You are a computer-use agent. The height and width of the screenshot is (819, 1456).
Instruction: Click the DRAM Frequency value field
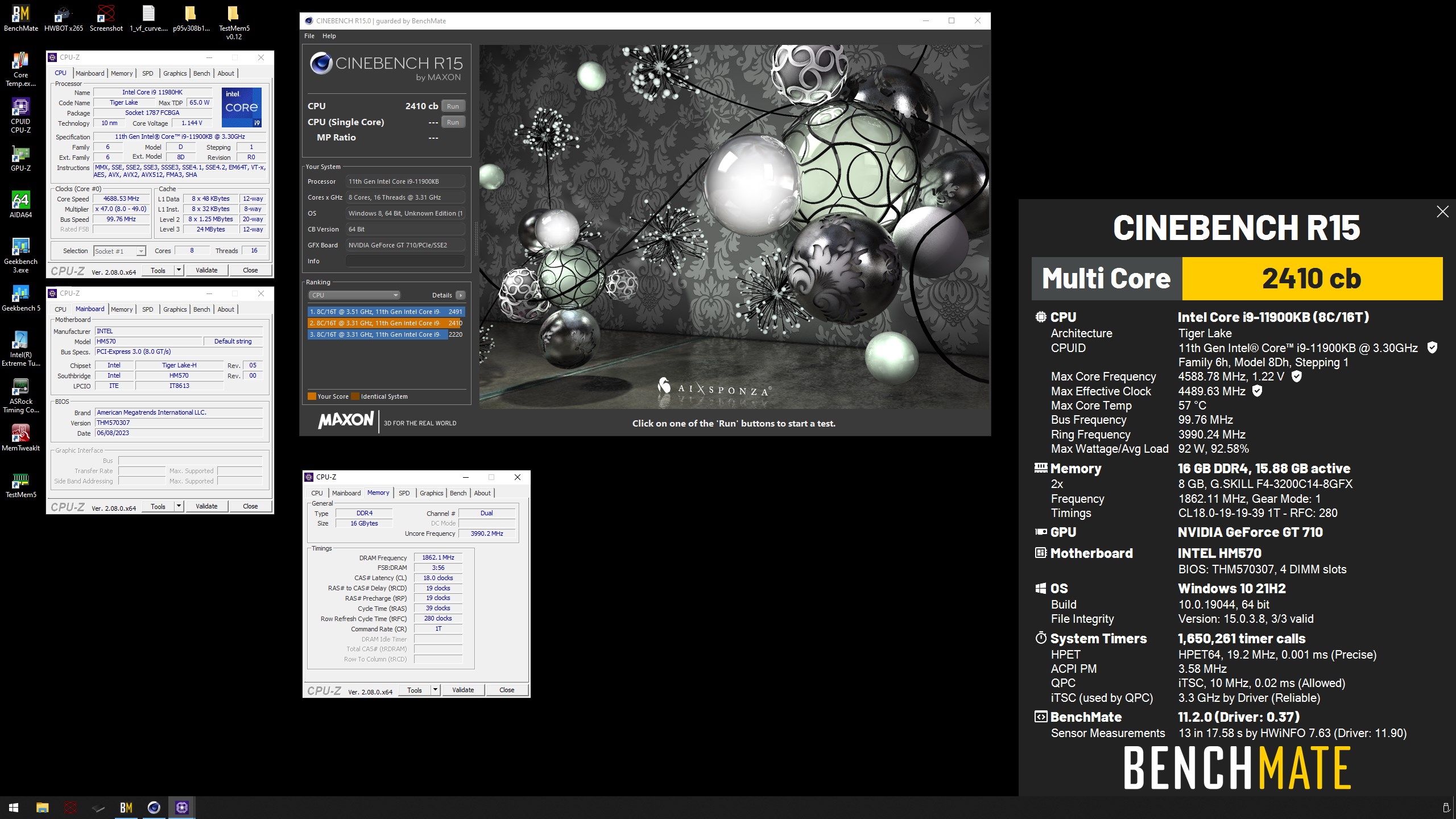click(438, 557)
